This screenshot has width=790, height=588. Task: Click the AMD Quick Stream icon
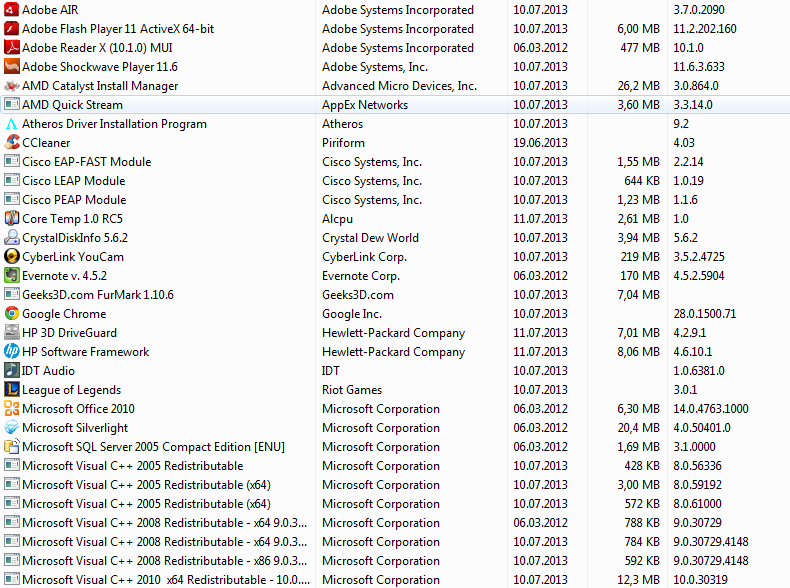coord(12,105)
